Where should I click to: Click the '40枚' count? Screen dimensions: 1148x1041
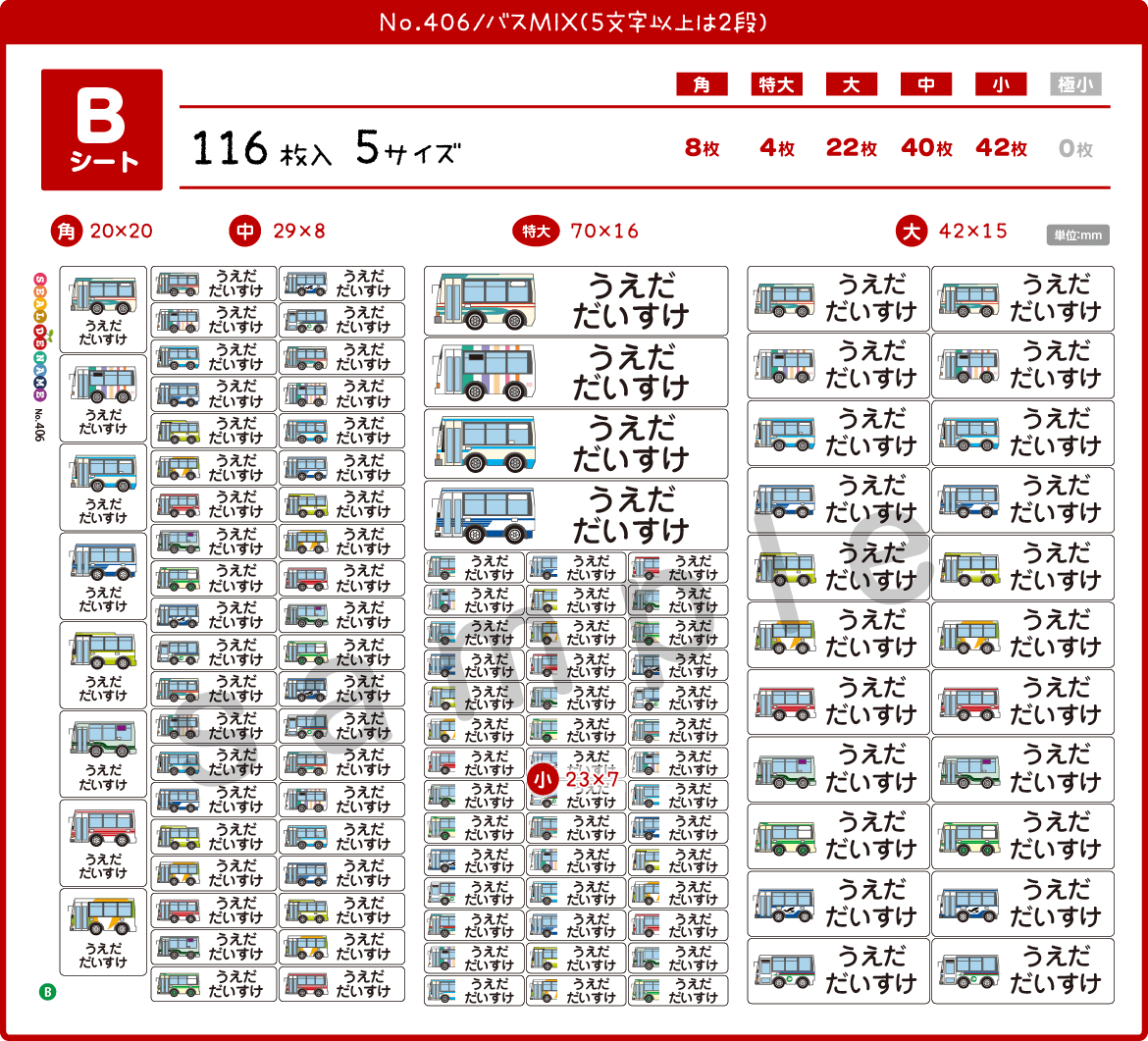click(926, 148)
